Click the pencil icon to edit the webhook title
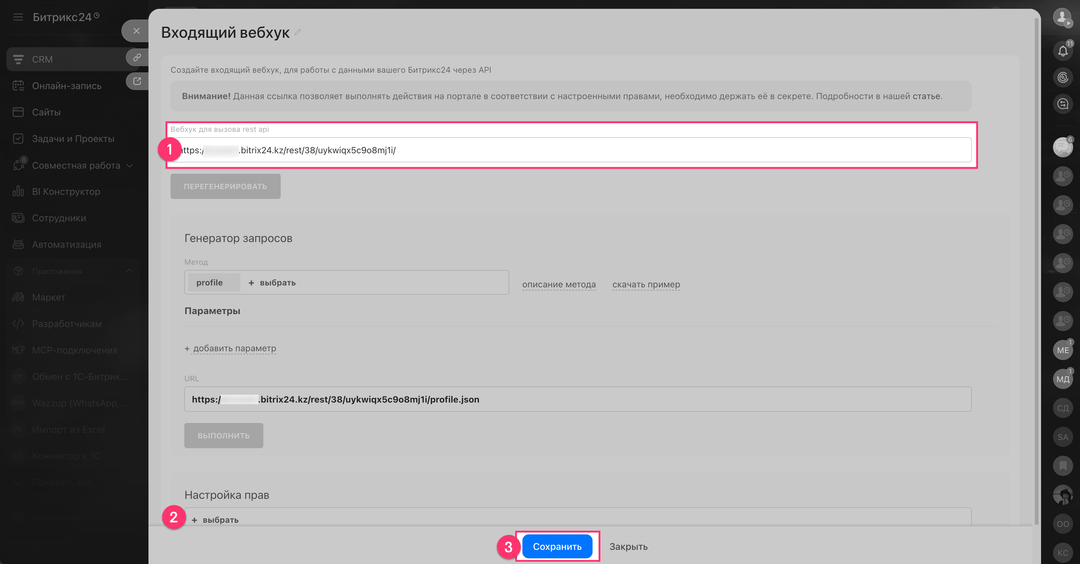The height and width of the screenshot is (564, 1080). (297, 33)
